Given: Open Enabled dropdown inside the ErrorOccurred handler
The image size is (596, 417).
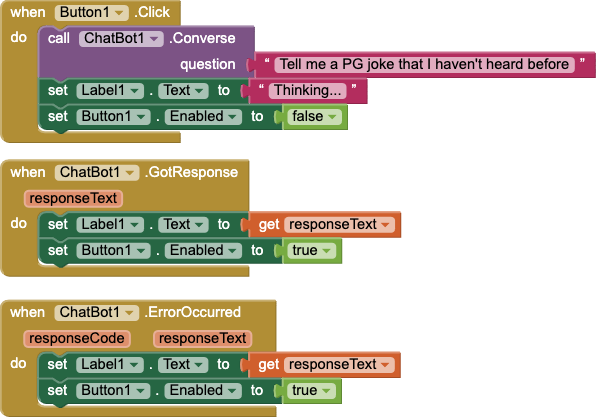Looking at the screenshot, I should pyautogui.click(x=203, y=390).
